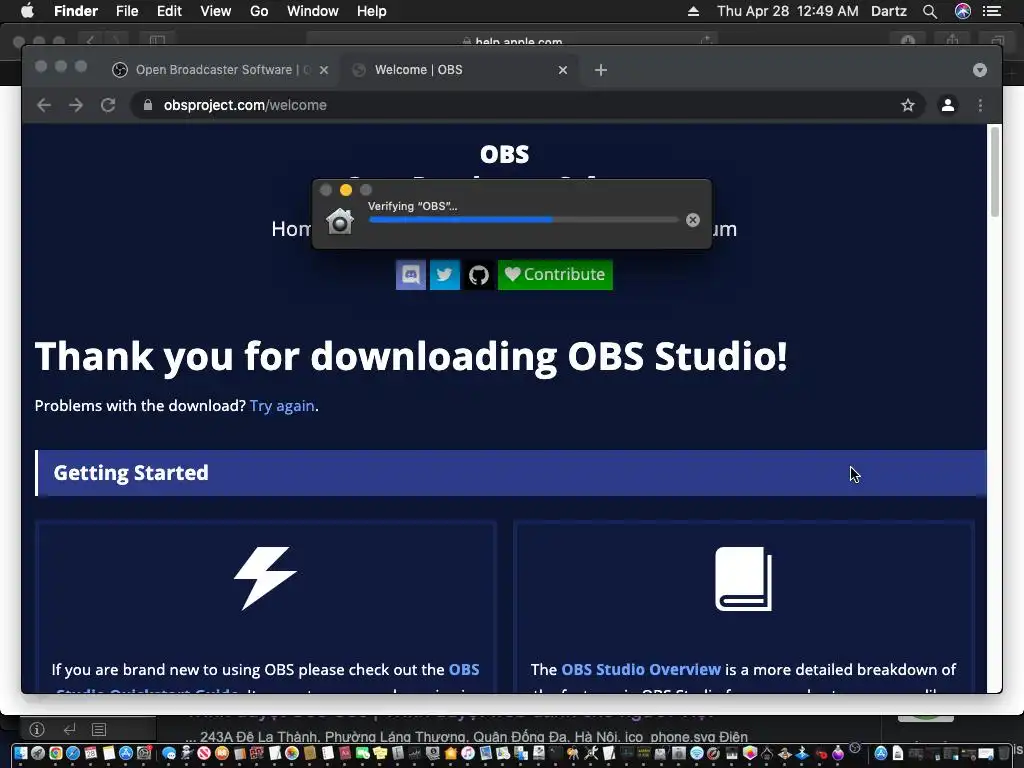Click the Try again download link
1024x768 pixels.
tap(282, 406)
